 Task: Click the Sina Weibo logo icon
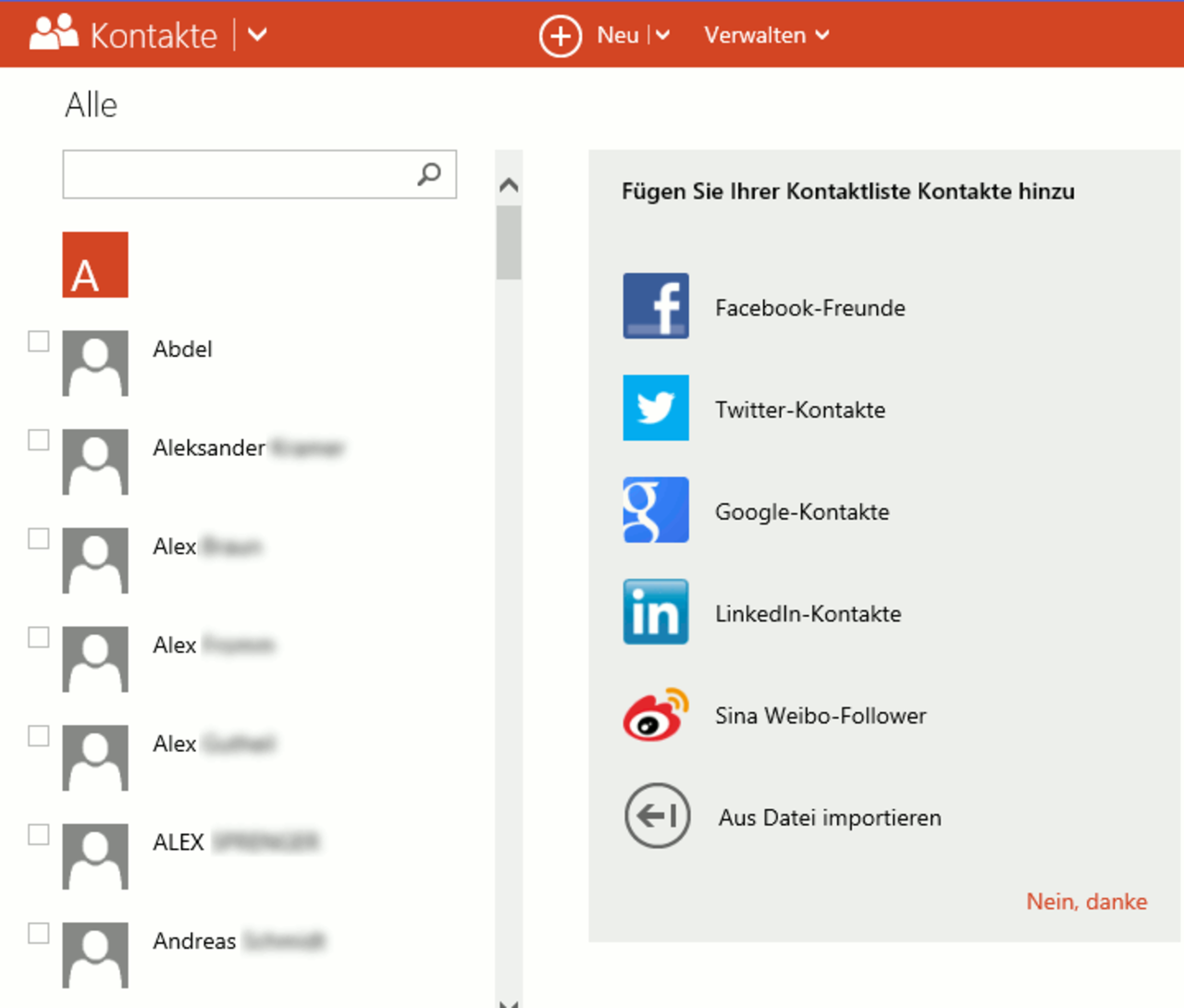(x=656, y=714)
